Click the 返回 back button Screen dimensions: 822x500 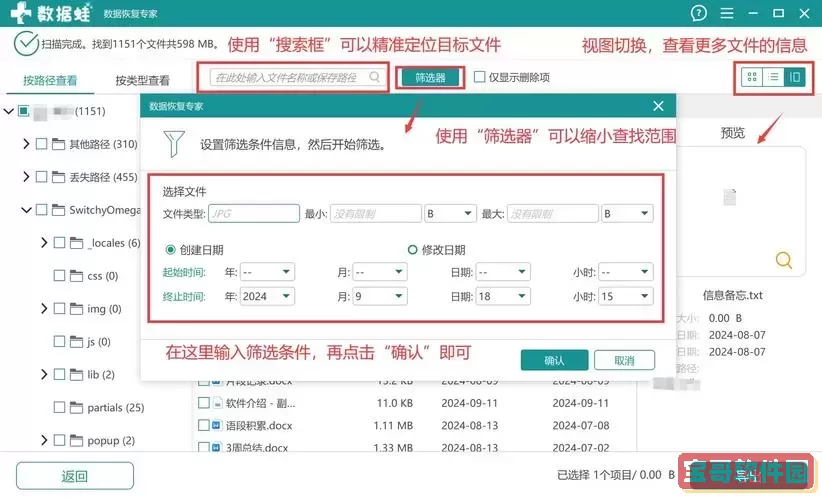pyautogui.click(x=75, y=476)
